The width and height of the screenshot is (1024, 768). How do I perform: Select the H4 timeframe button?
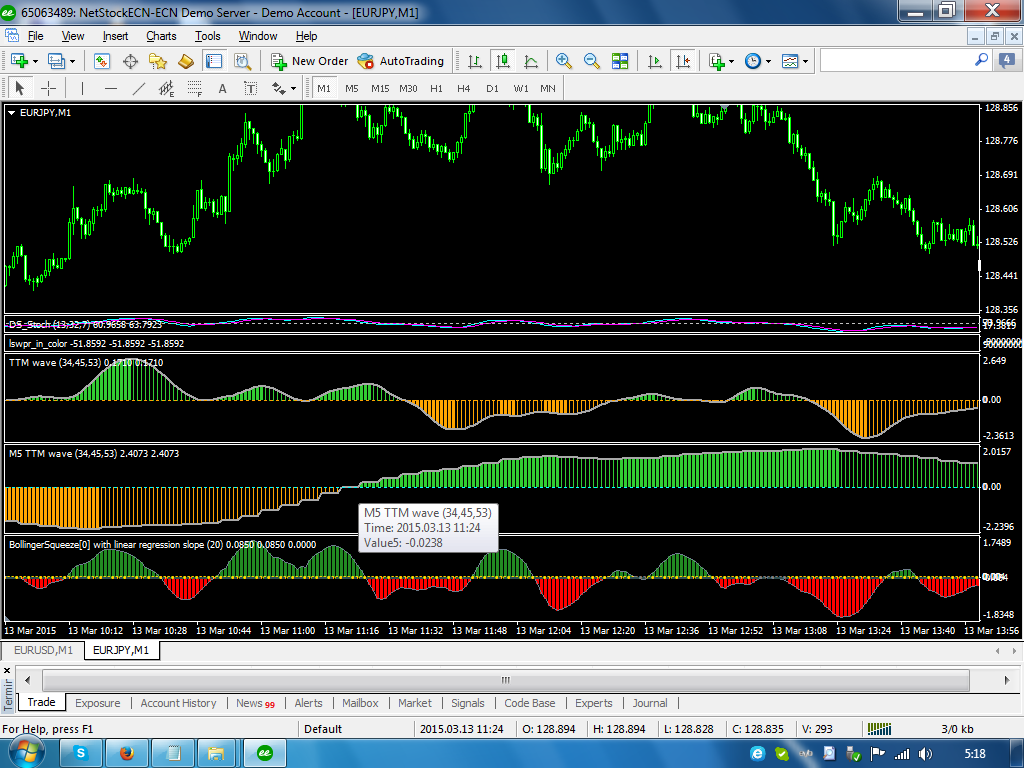click(464, 88)
